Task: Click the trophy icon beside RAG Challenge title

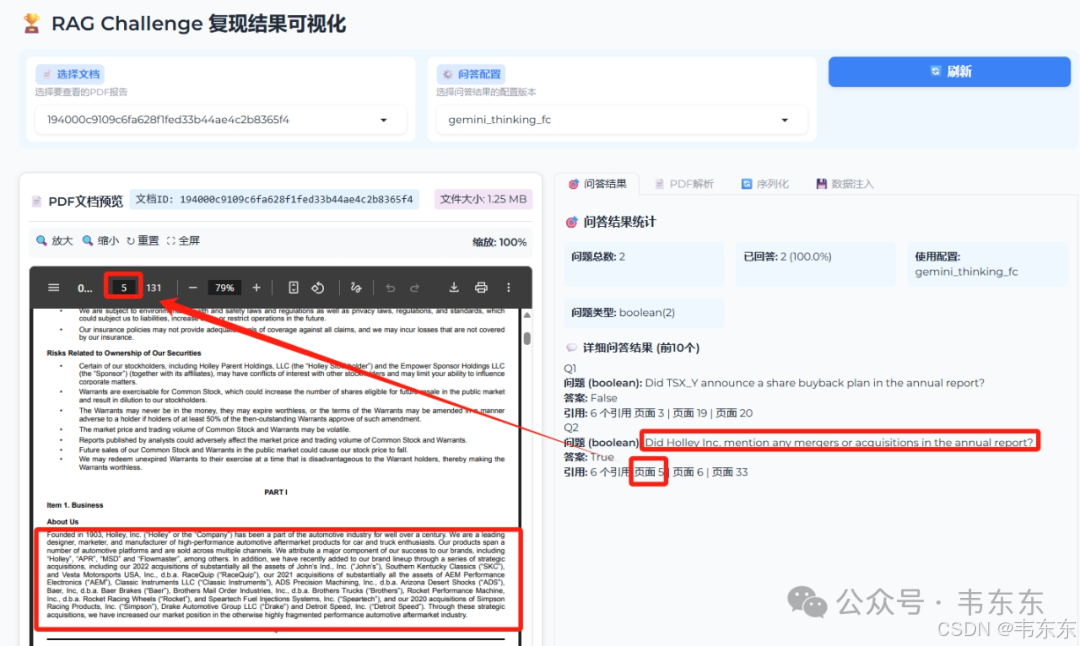Action: (x=31, y=23)
